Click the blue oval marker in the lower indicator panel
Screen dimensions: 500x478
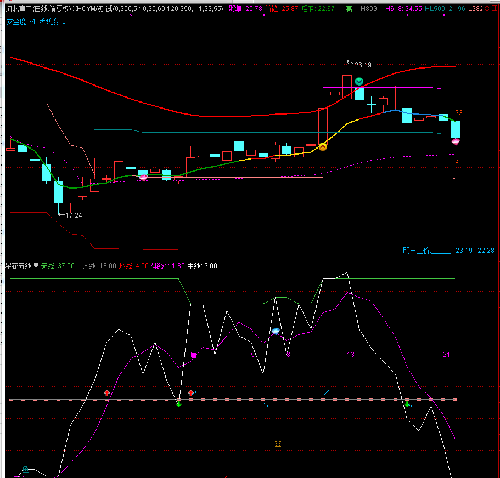pos(276,331)
